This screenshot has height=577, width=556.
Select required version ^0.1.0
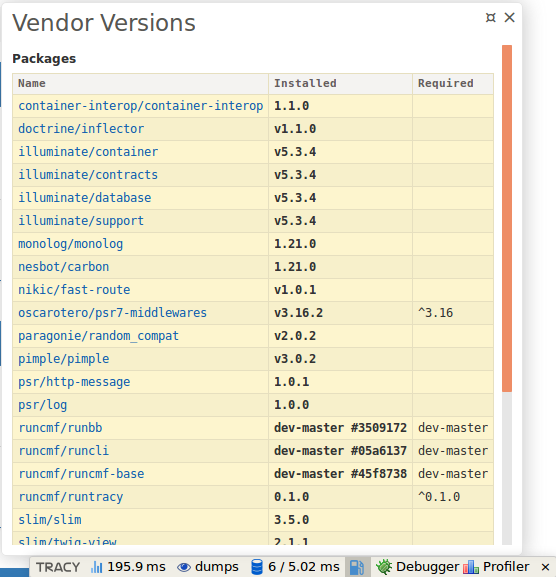point(439,497)
